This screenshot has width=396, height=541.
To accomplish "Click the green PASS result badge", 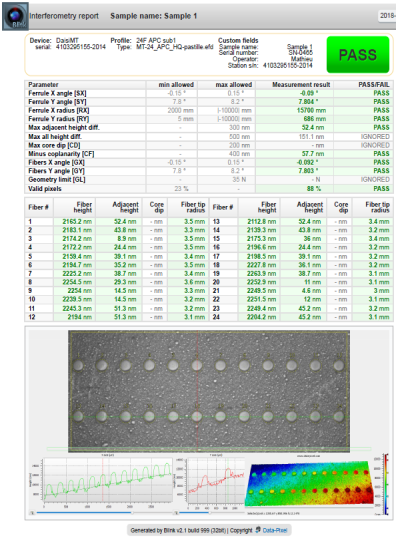I will coord(358,55).
